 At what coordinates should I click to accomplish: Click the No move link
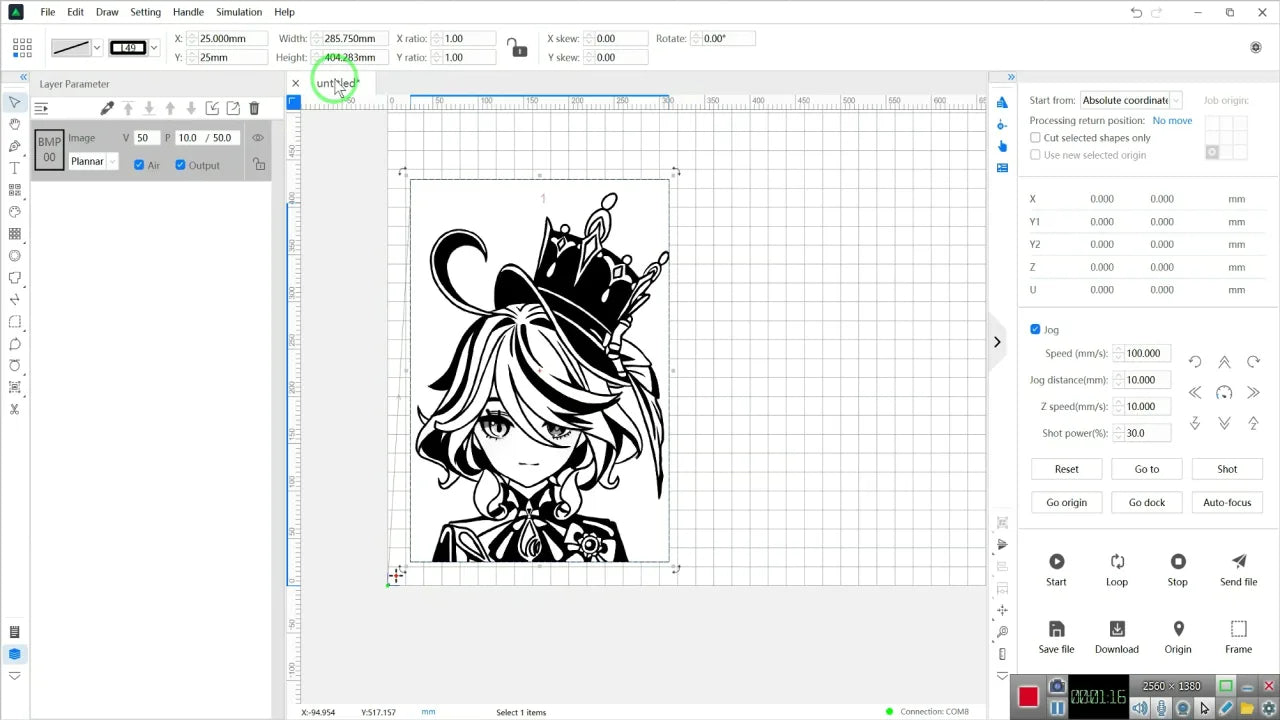point(1172,120)
